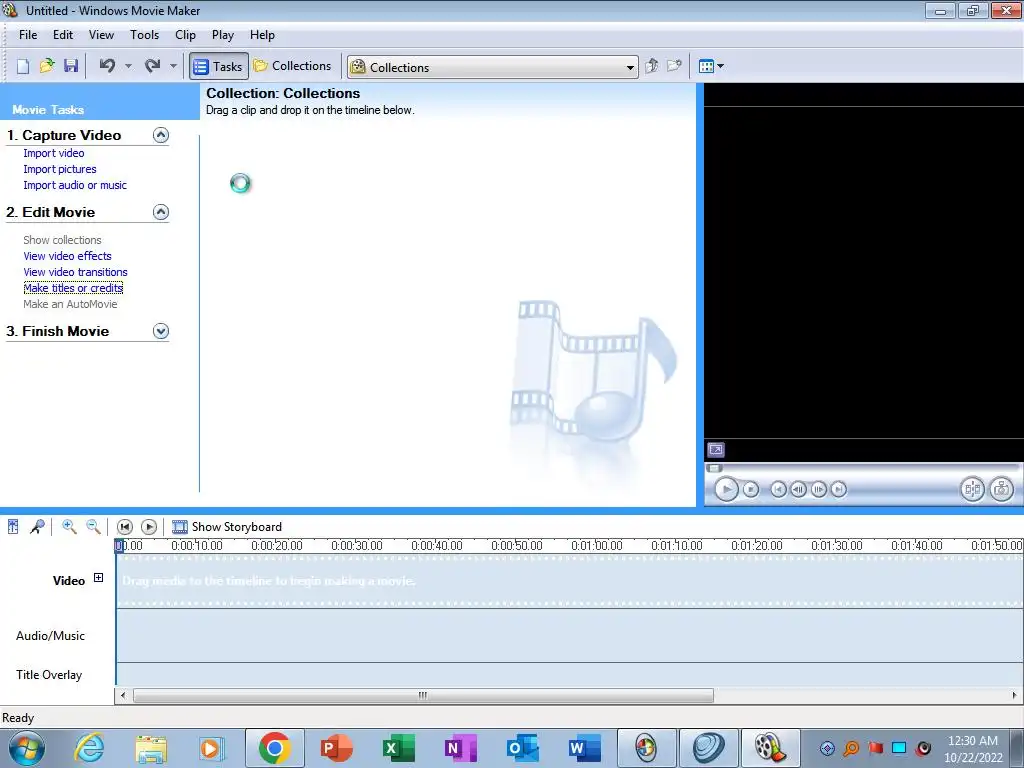Open the Tools menu

(144, 35)
